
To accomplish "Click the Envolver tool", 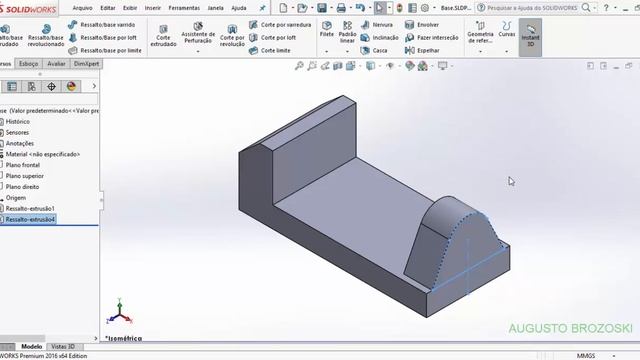I will click(422, 24).
